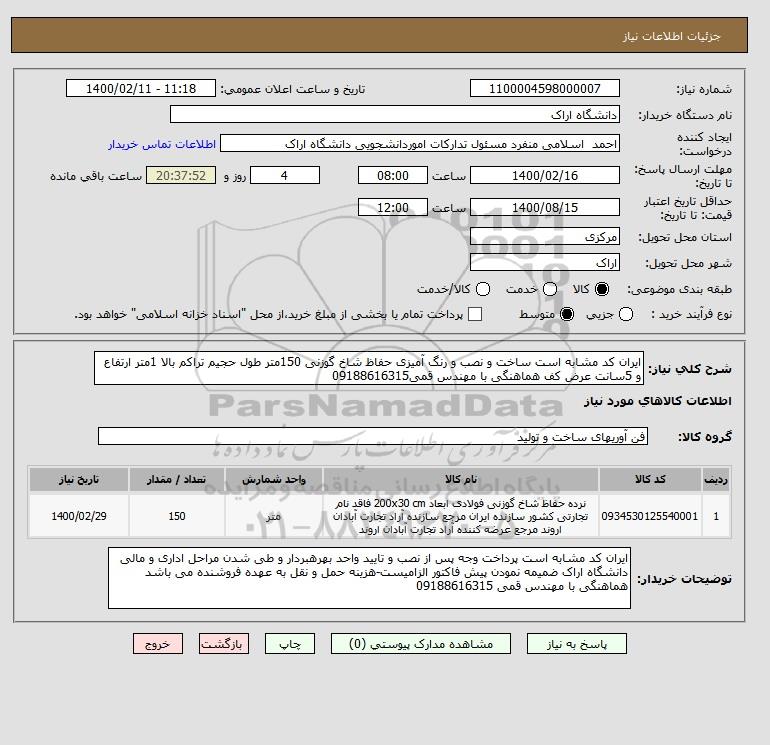Open the اطلاعات تماس خریدار link
The width and height of the screenshot is (770, 745).
click(x=162, y=144)
